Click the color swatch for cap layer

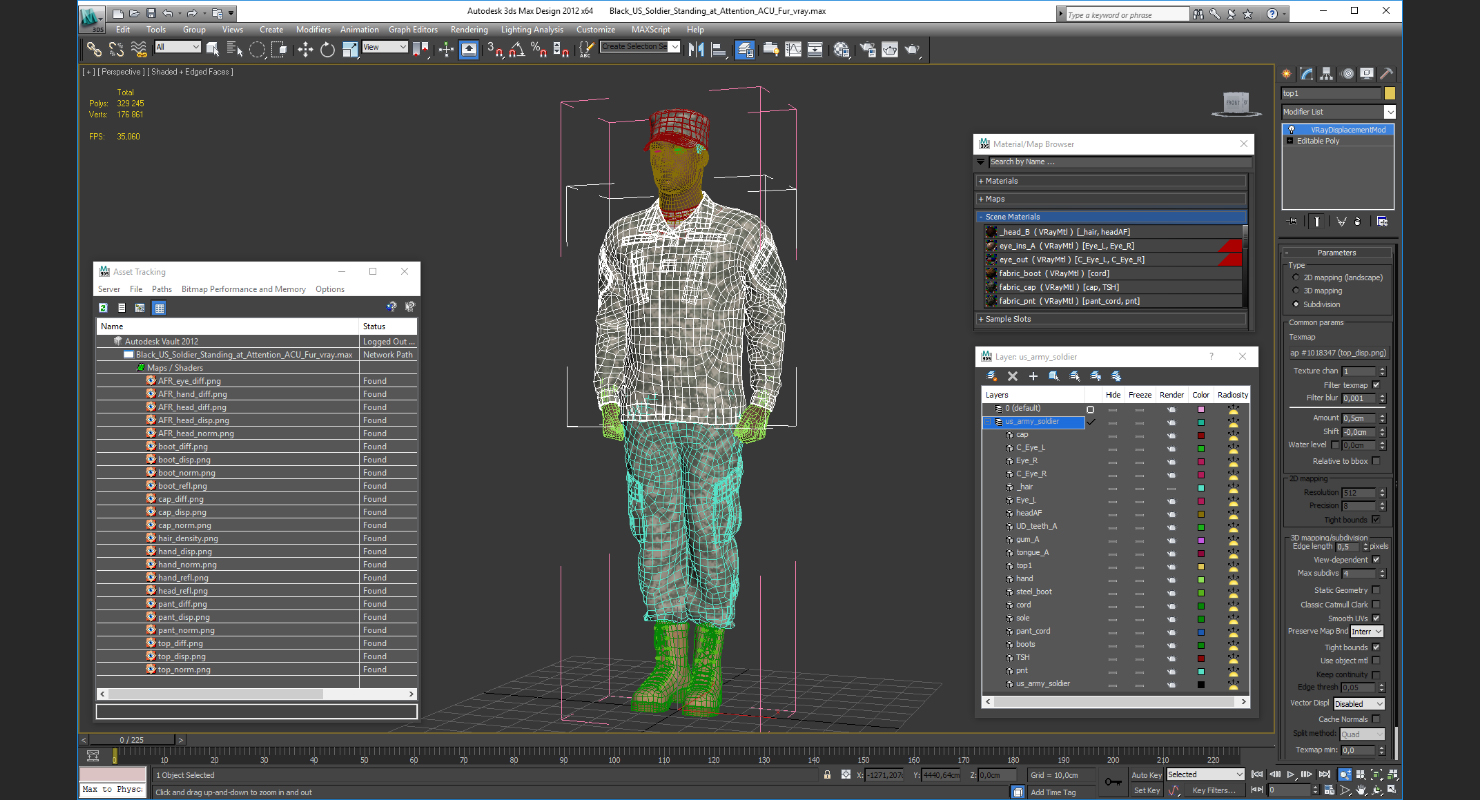click(x=1201, y=435)
